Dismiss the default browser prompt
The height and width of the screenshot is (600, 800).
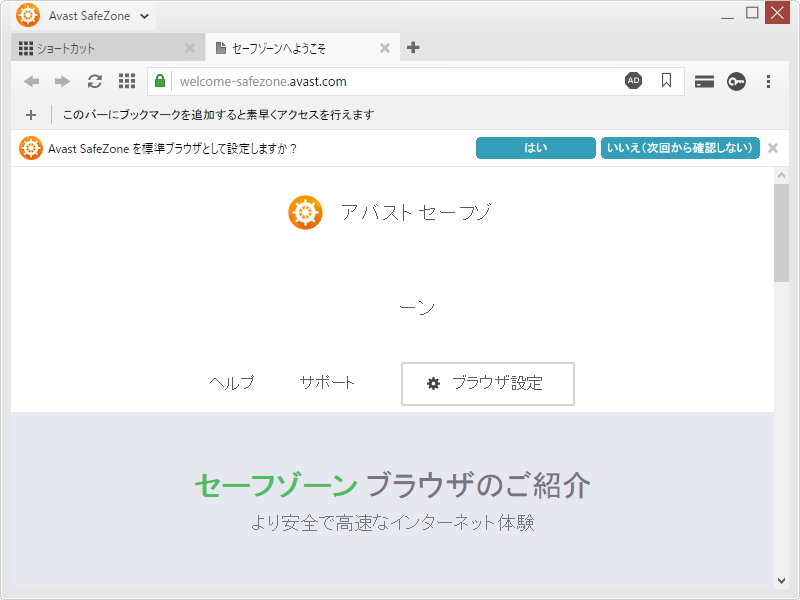[772, 147]
